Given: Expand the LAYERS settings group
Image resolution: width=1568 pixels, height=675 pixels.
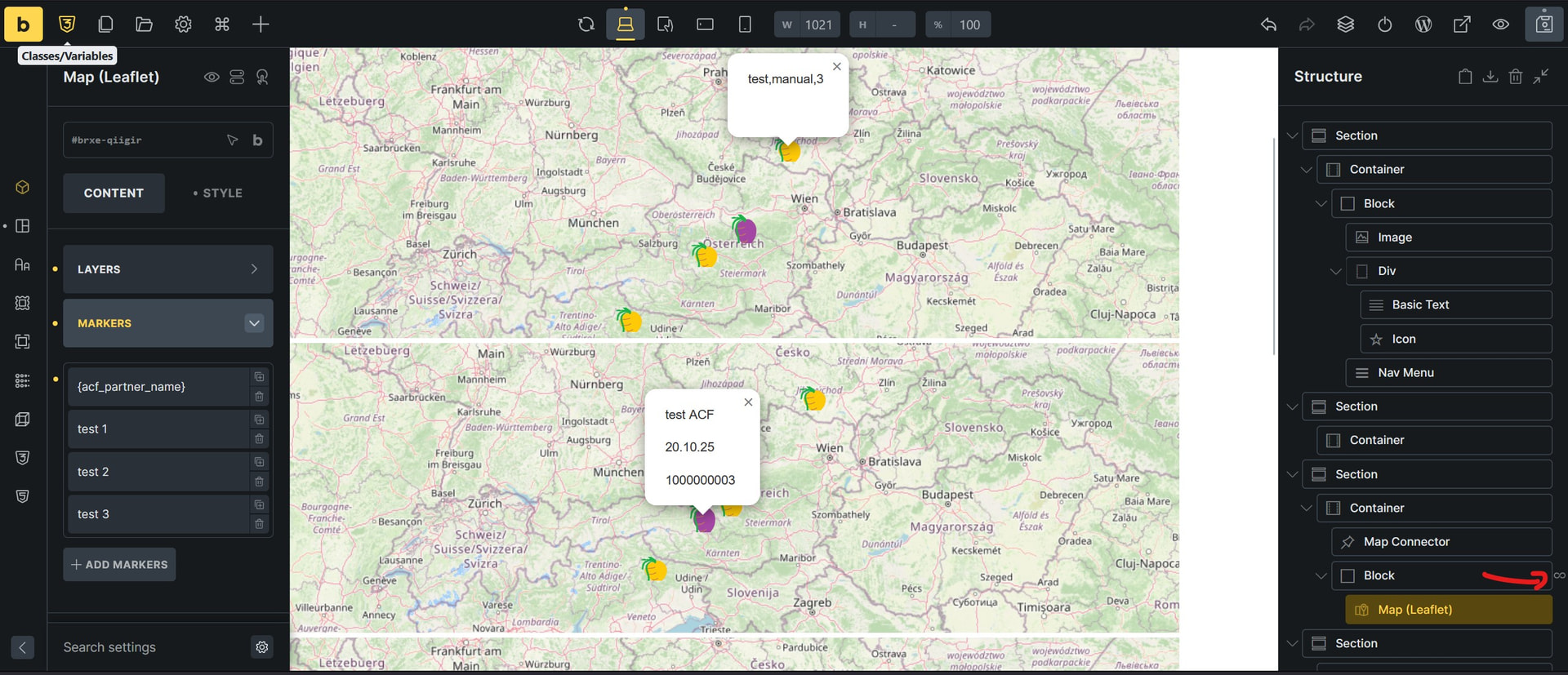Looking at the screenshot, I should click(x=167, y=269).
